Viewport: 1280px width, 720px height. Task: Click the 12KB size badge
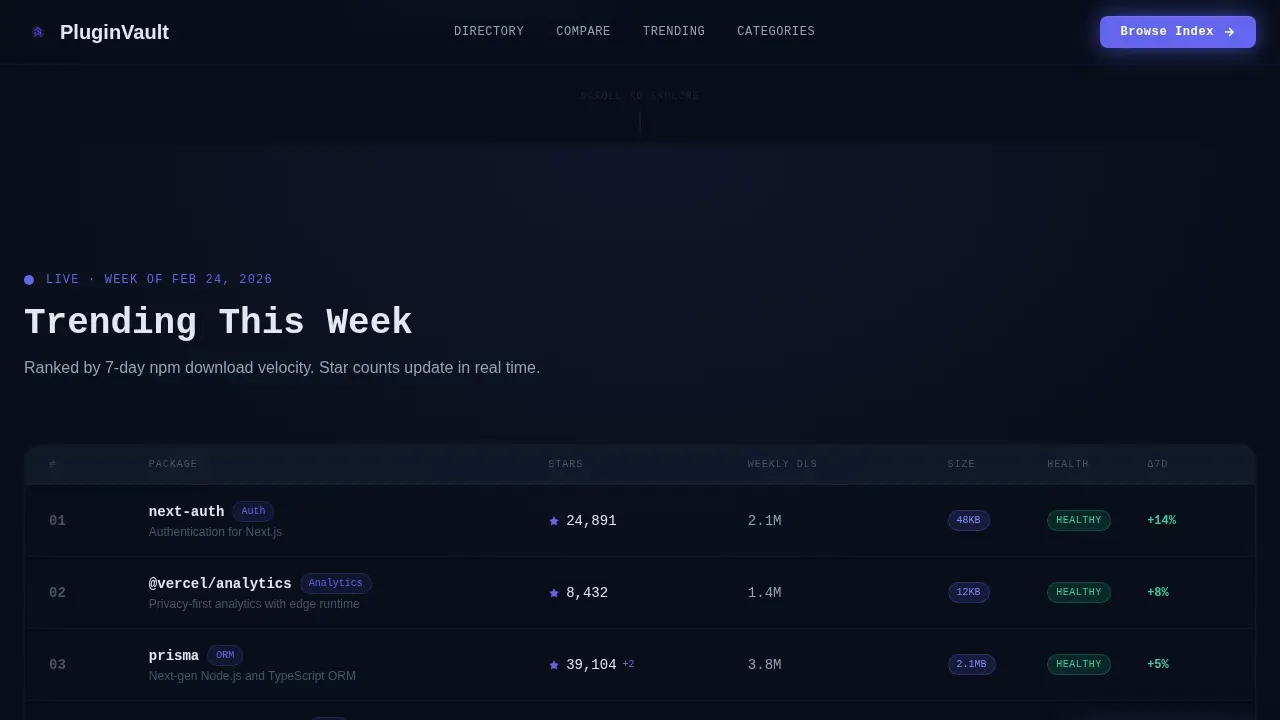(x=969, y=592)
